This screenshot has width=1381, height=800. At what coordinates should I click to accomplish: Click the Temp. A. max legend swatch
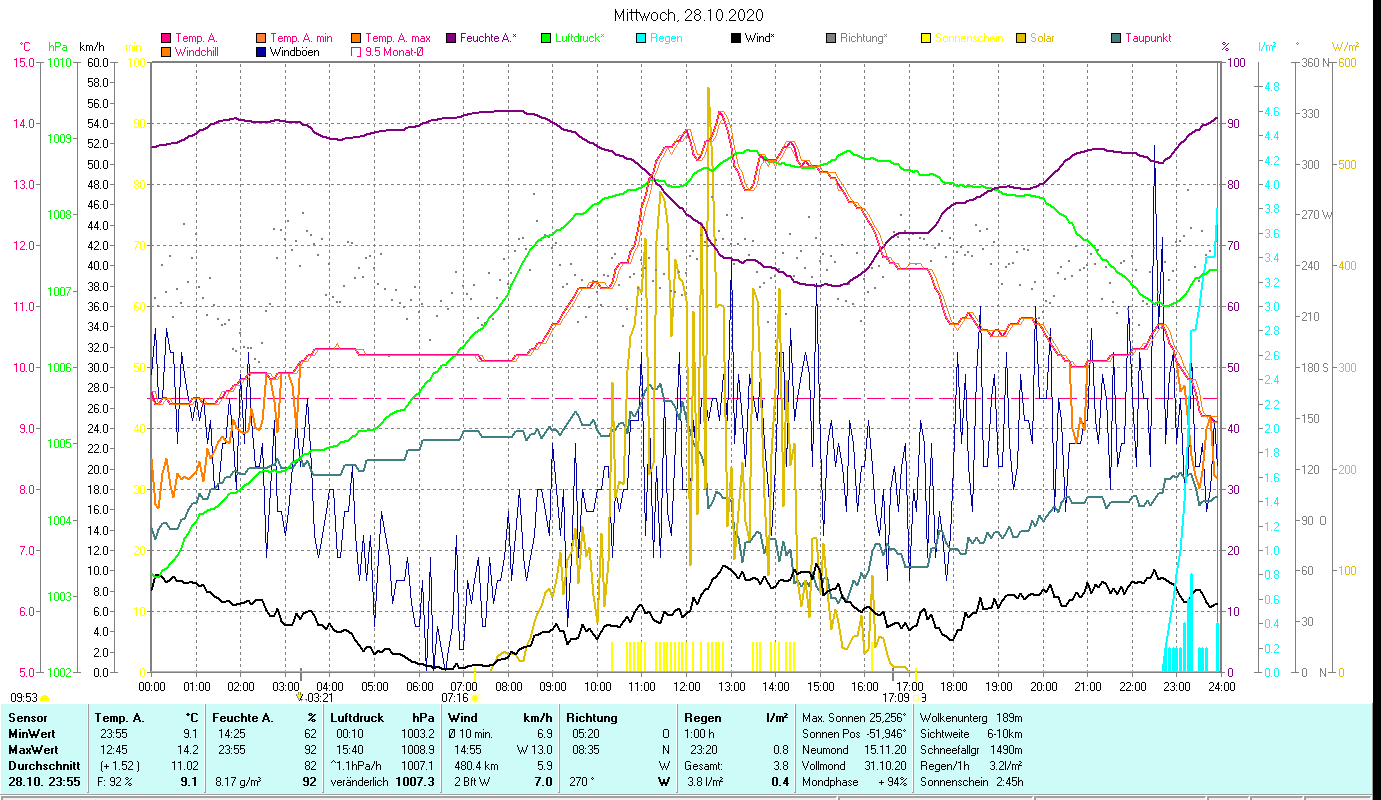pyautogui.click(x=355, y=39)
